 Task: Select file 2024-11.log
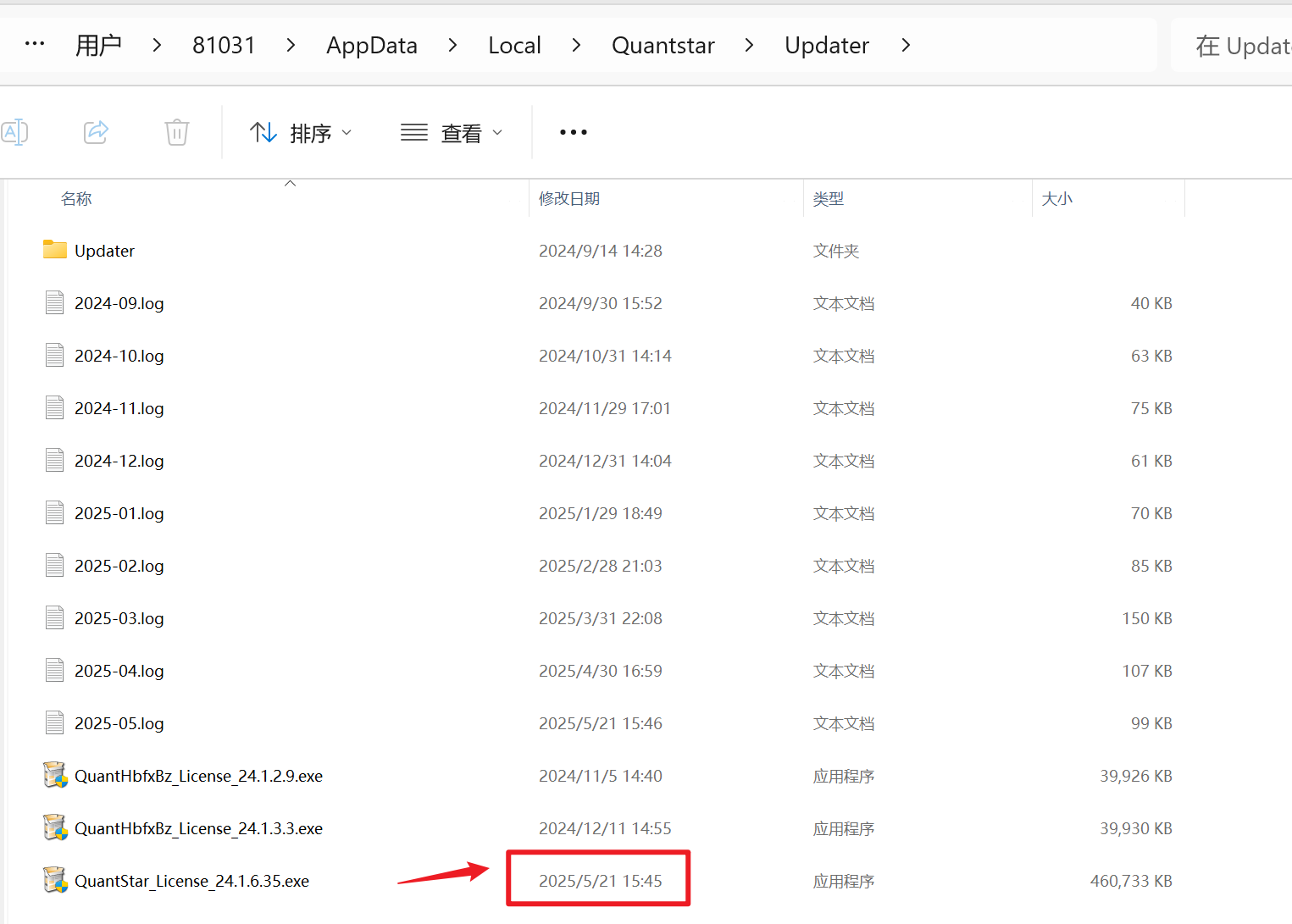pos(119,408)
